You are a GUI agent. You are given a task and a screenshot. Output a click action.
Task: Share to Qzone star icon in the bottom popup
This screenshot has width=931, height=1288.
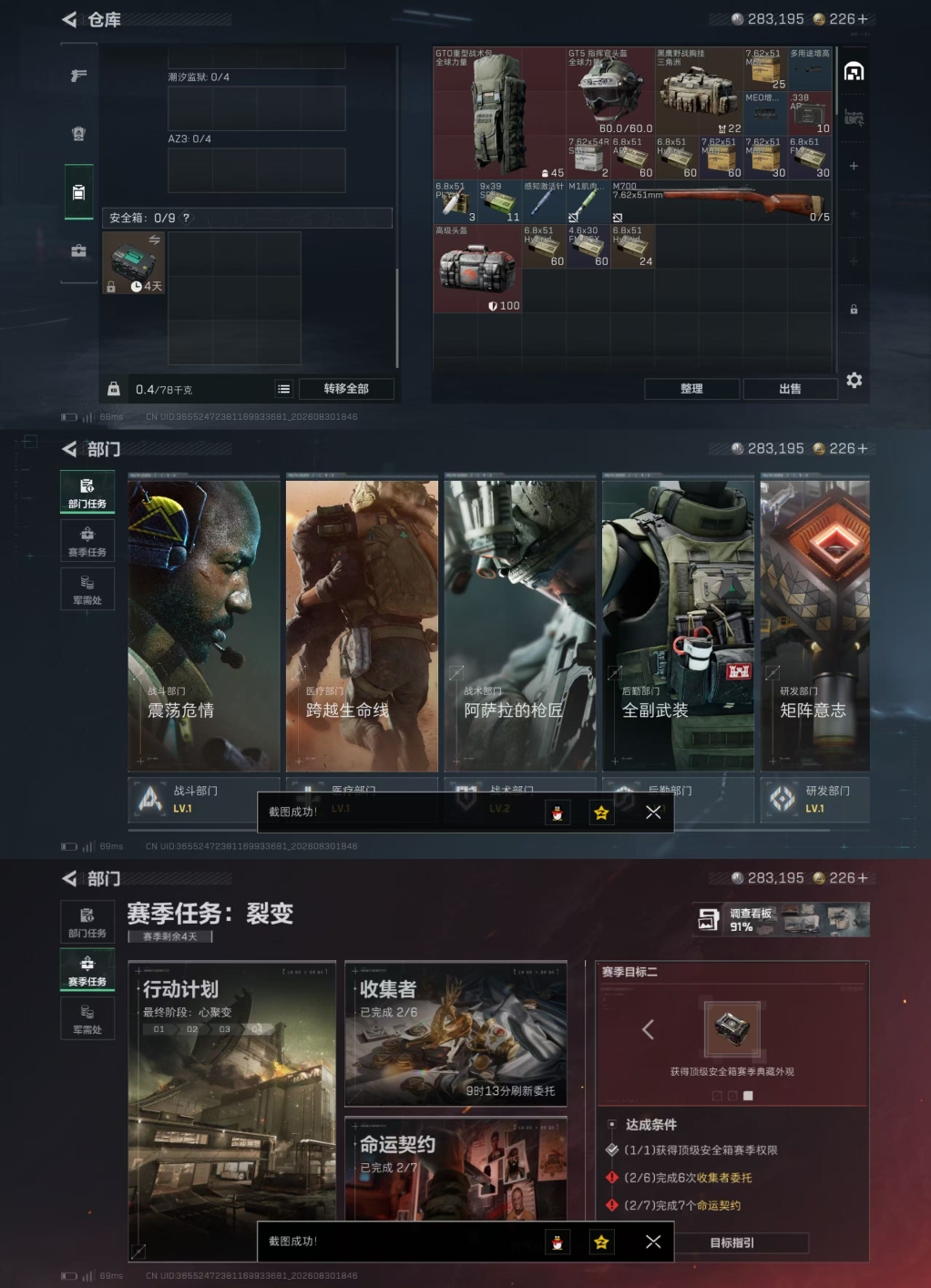[x=601, y=1242]
